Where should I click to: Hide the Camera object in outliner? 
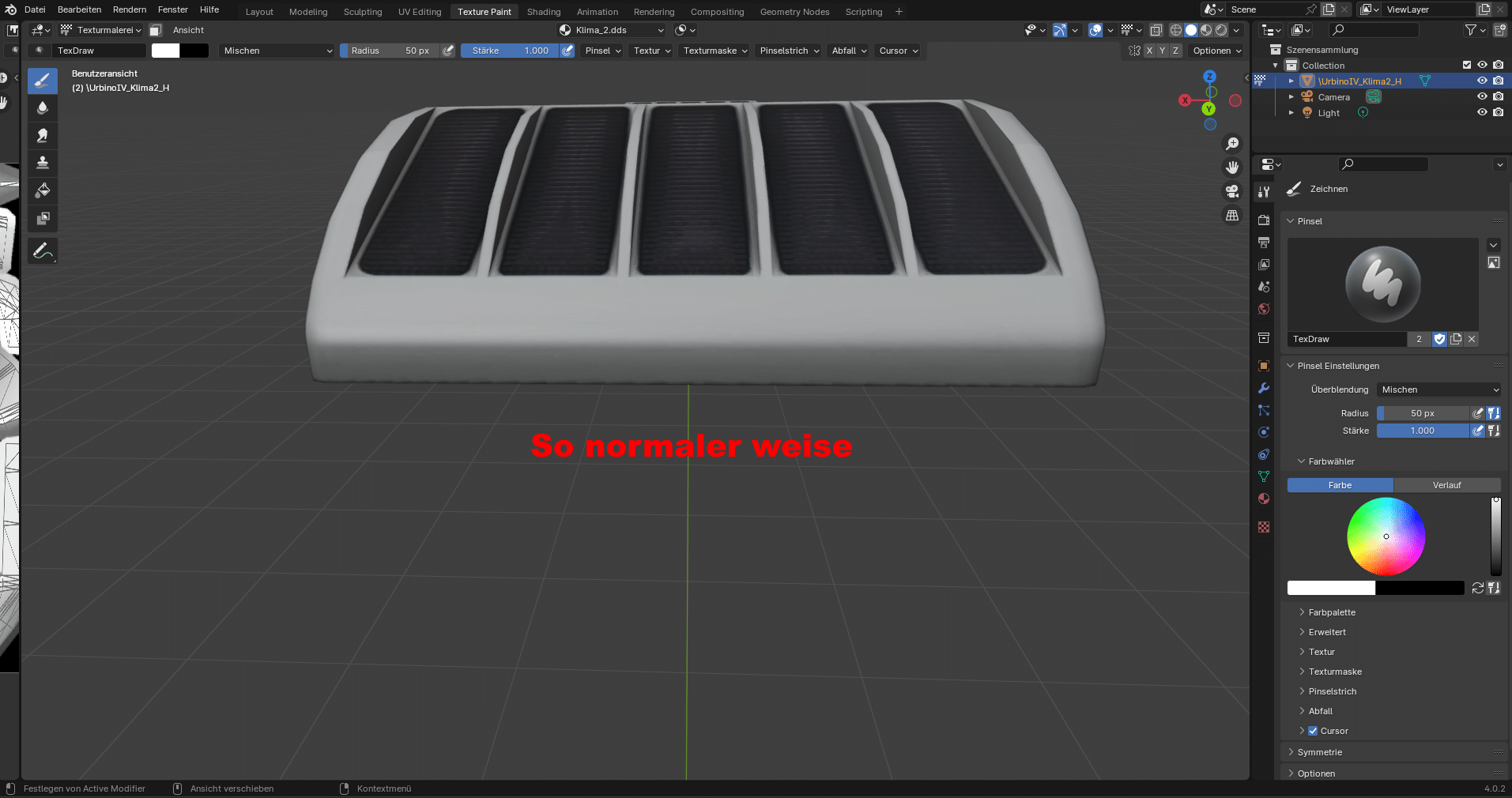[x=1482, y=96]
